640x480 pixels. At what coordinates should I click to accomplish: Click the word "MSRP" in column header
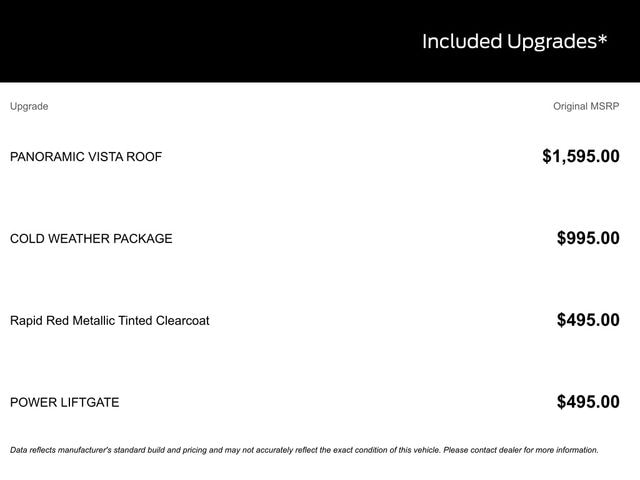tap(602, 106)
